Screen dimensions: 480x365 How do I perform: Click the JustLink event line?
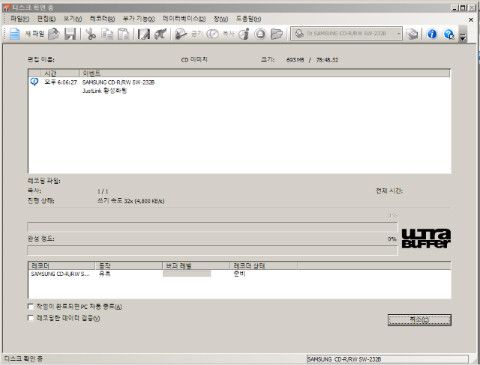[104, 91]
